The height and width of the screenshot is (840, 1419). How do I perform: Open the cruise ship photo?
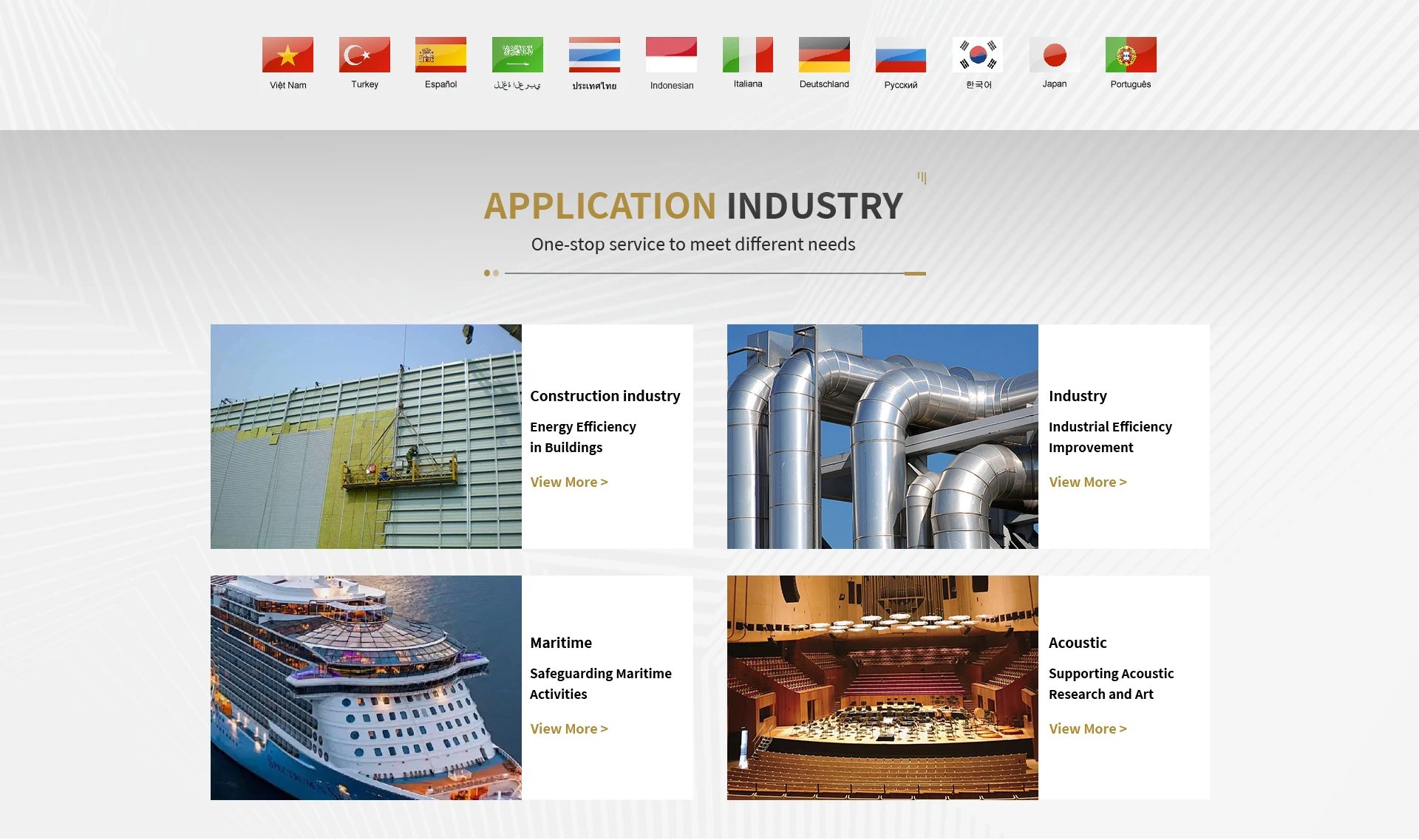click(x=366, y=688)
